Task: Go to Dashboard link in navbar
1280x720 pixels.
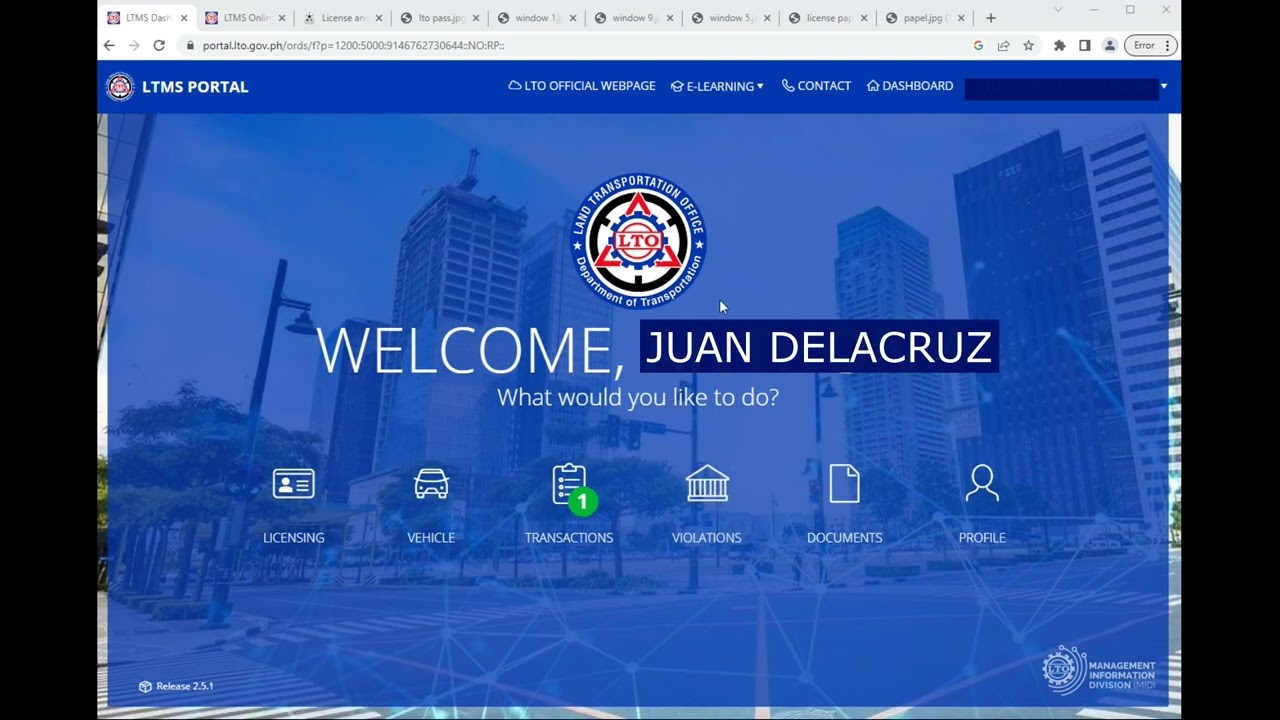Action: coord(910,86)
